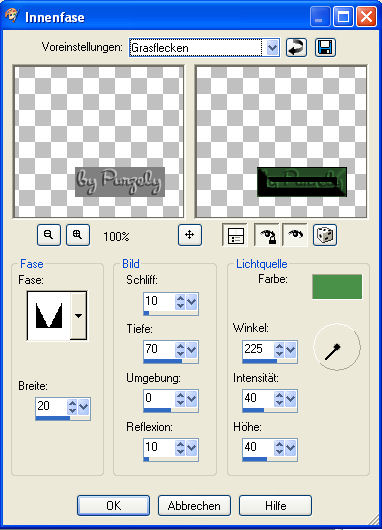Image resolution: width=382 pixels, height=530 pixels.
Task: Click the Tiefe spinner arrows
Action: click(180, 350)
